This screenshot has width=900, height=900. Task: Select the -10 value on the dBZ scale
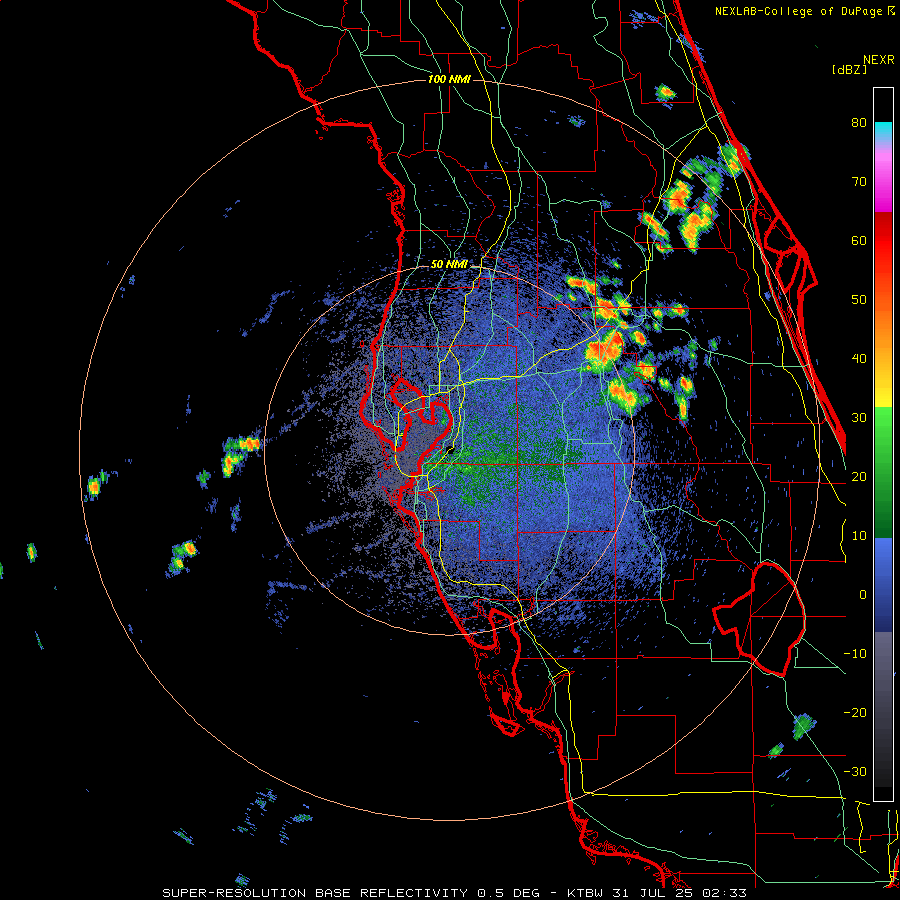tap(855, 654)
